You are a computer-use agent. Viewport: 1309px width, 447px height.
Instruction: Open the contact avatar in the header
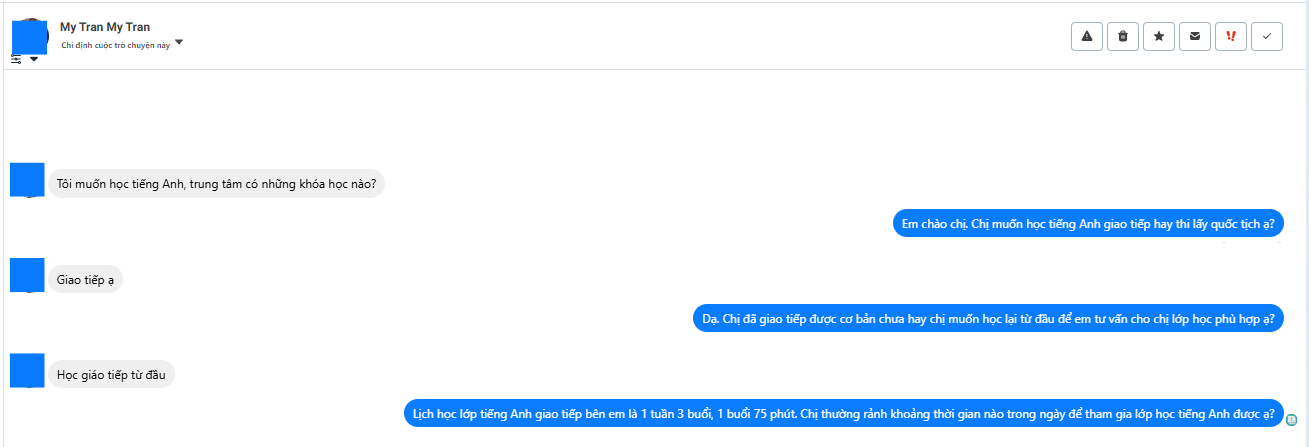tap(29, 35)
